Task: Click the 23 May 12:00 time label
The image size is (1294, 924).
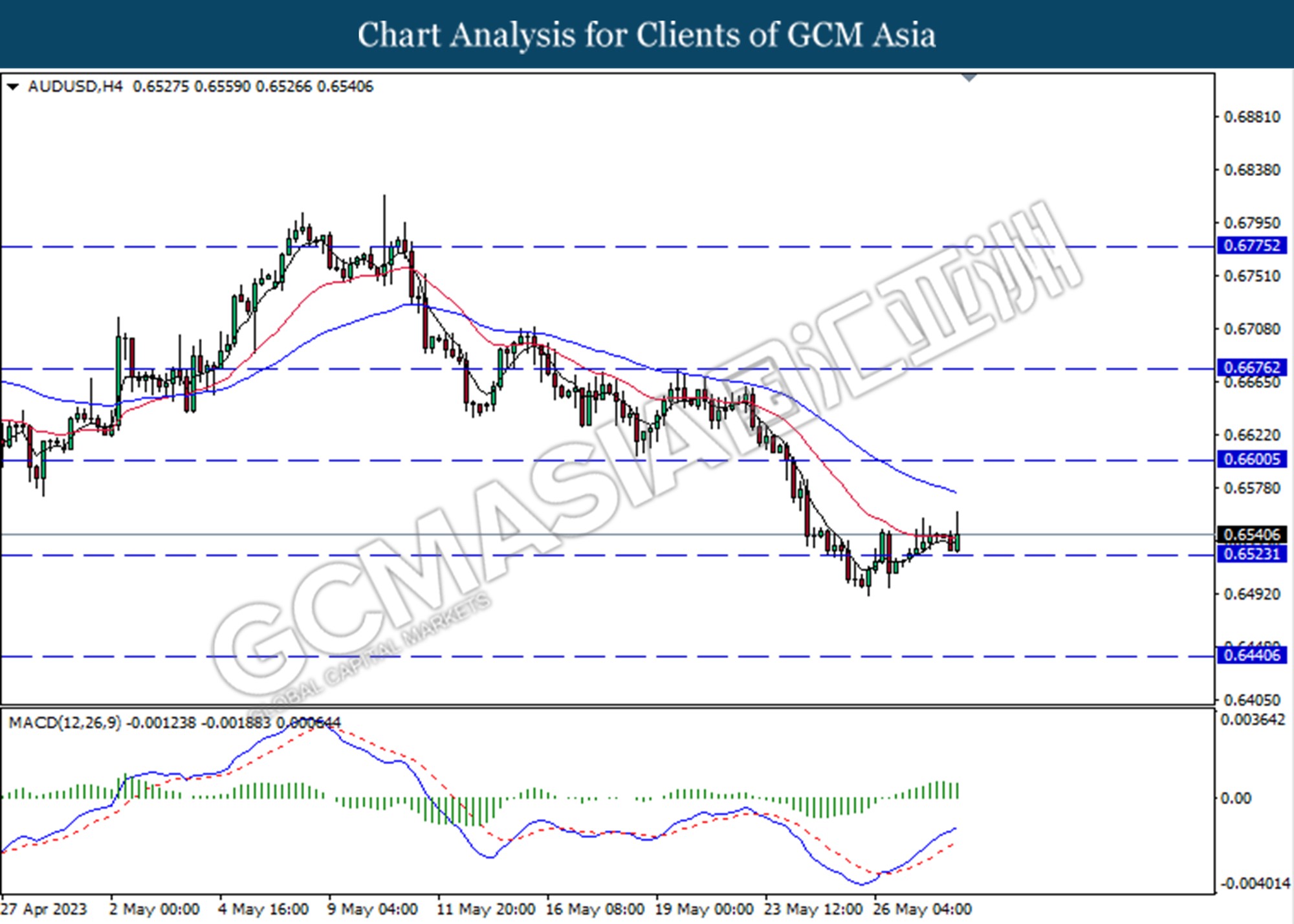Action: click(813, 909)
